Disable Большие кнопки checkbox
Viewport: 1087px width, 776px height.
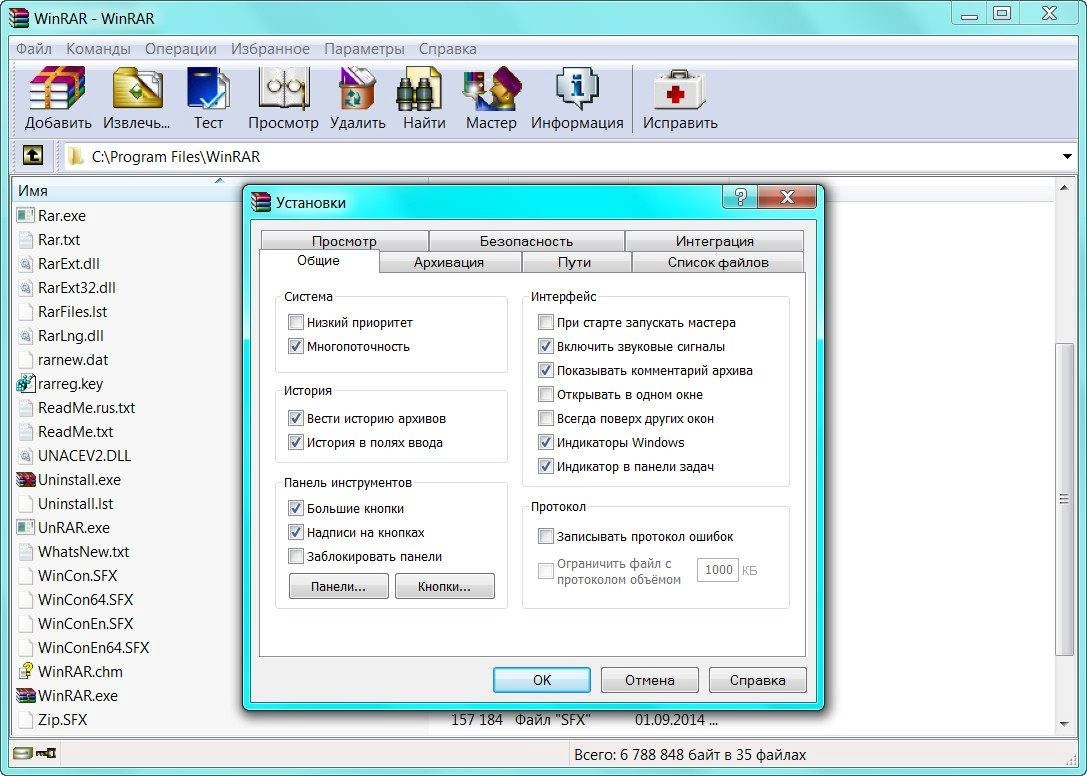point(296,508)
